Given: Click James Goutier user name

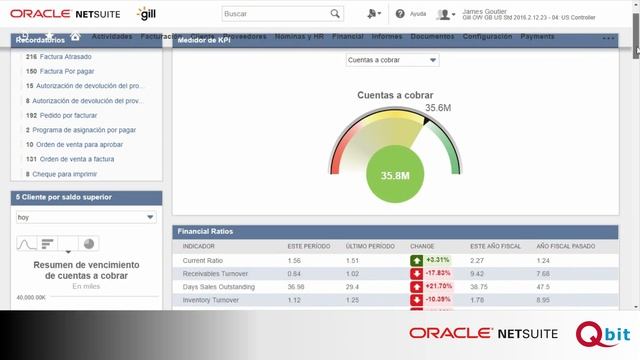Looking at the screenshot, I should click(484, 11).
